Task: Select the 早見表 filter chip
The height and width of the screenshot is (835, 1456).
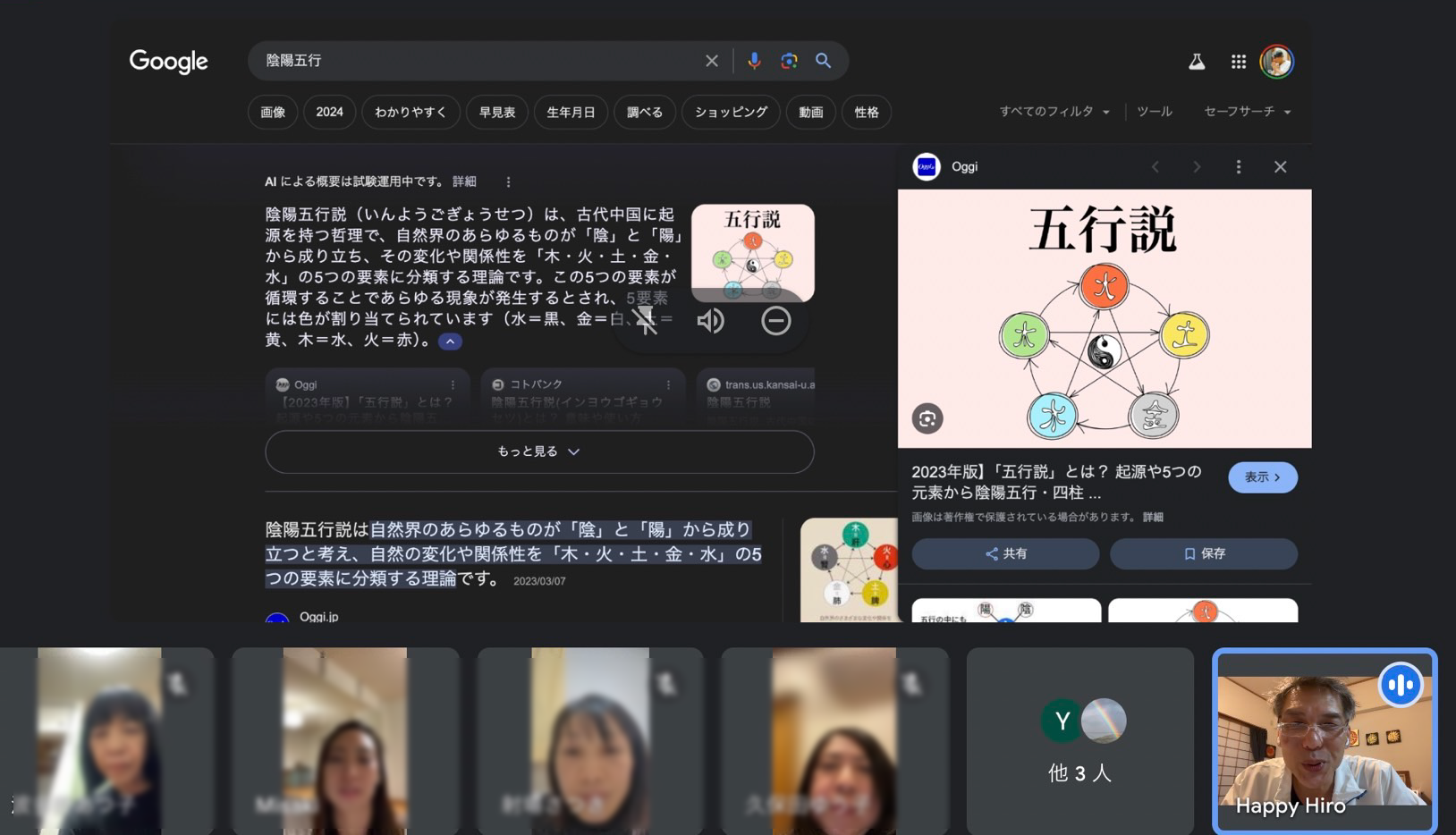Action: [x=496, y=112]
